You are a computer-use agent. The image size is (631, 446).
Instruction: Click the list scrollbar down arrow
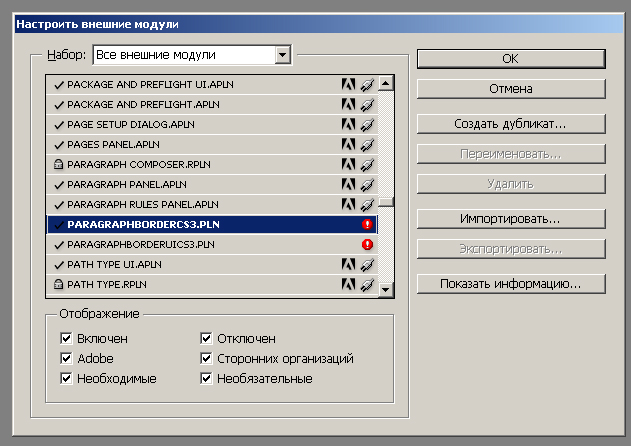[x=386, y=289]
